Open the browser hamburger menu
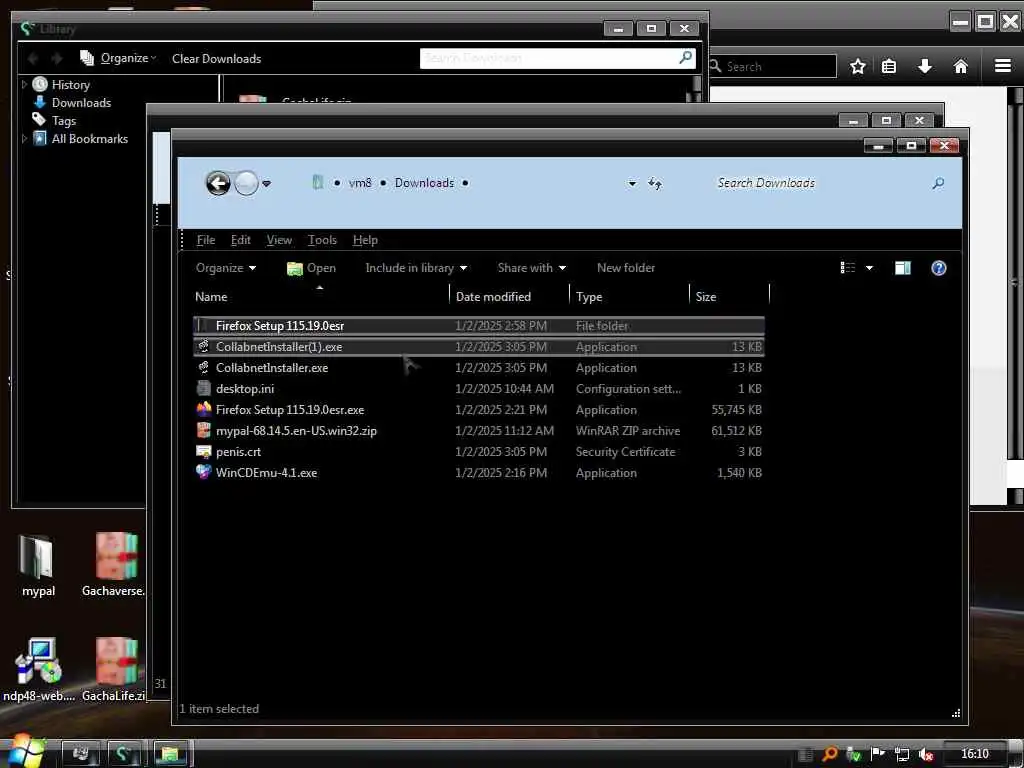Viewport: 1024px width, 768px height. pyautogui.click(x=1002, y=66)
